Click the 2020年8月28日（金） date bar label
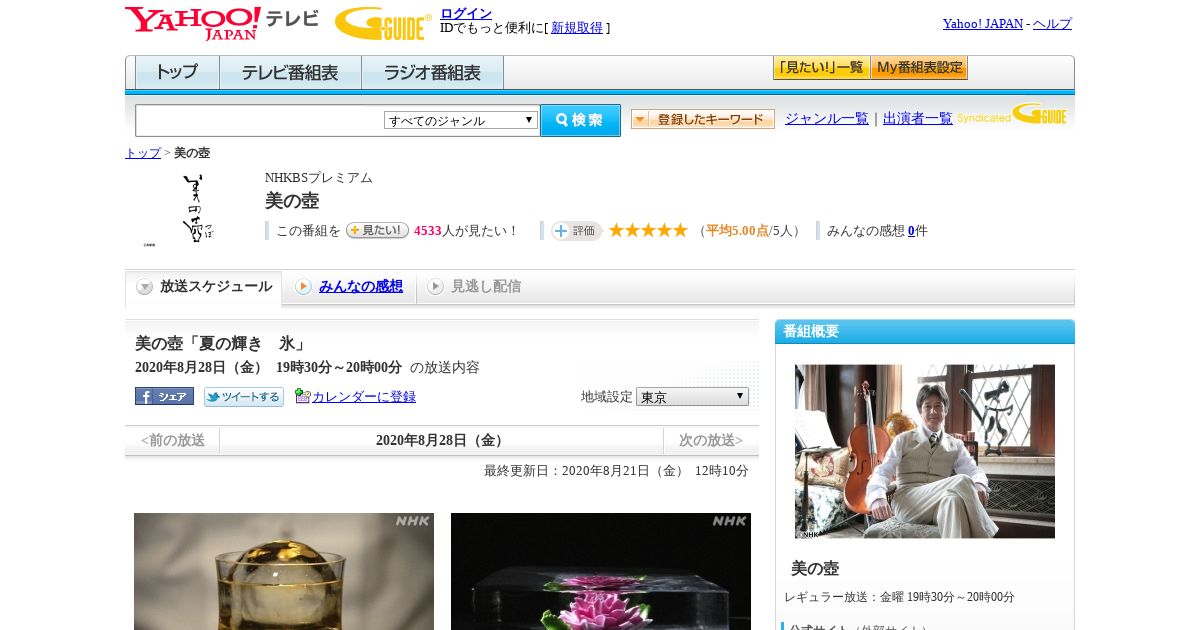The height and width of the screenshot is (630, 1200). coord(441,441)
